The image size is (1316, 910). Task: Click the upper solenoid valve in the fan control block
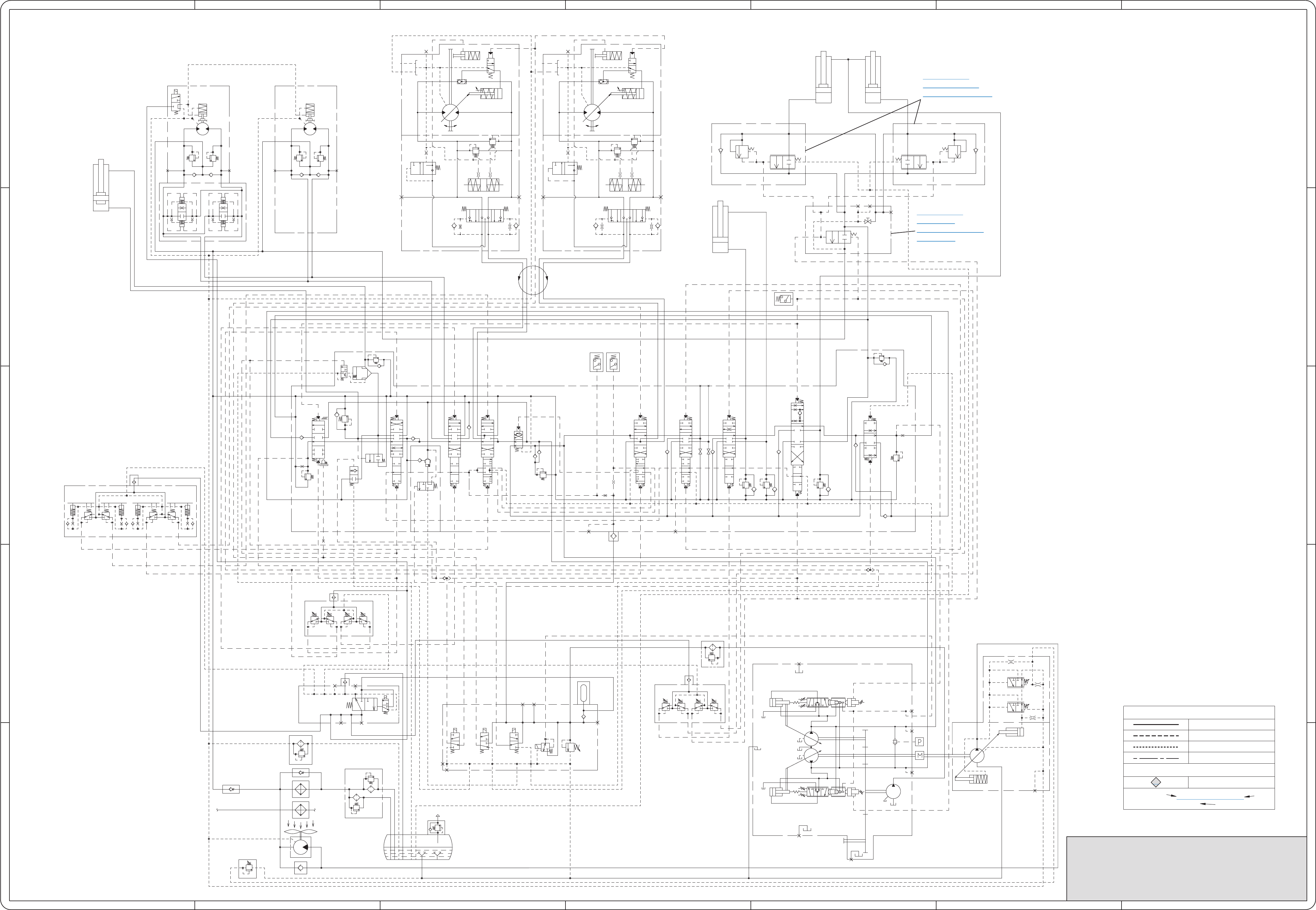[1017, 682]
